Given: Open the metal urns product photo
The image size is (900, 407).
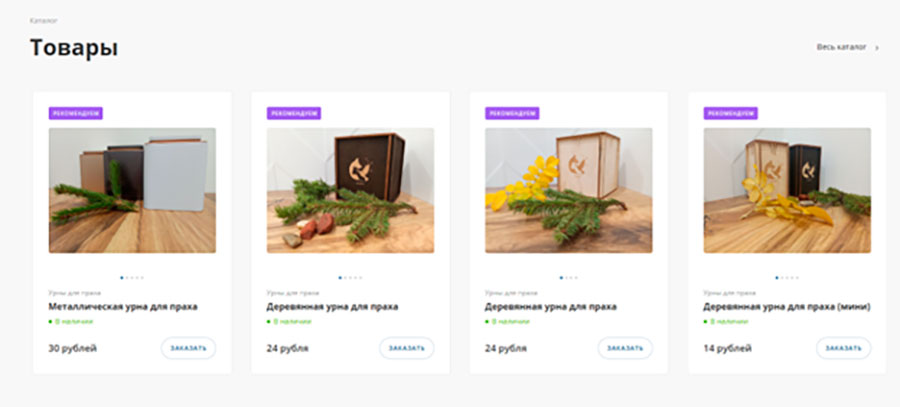Looking at the screenshot, I should (133, 190).
